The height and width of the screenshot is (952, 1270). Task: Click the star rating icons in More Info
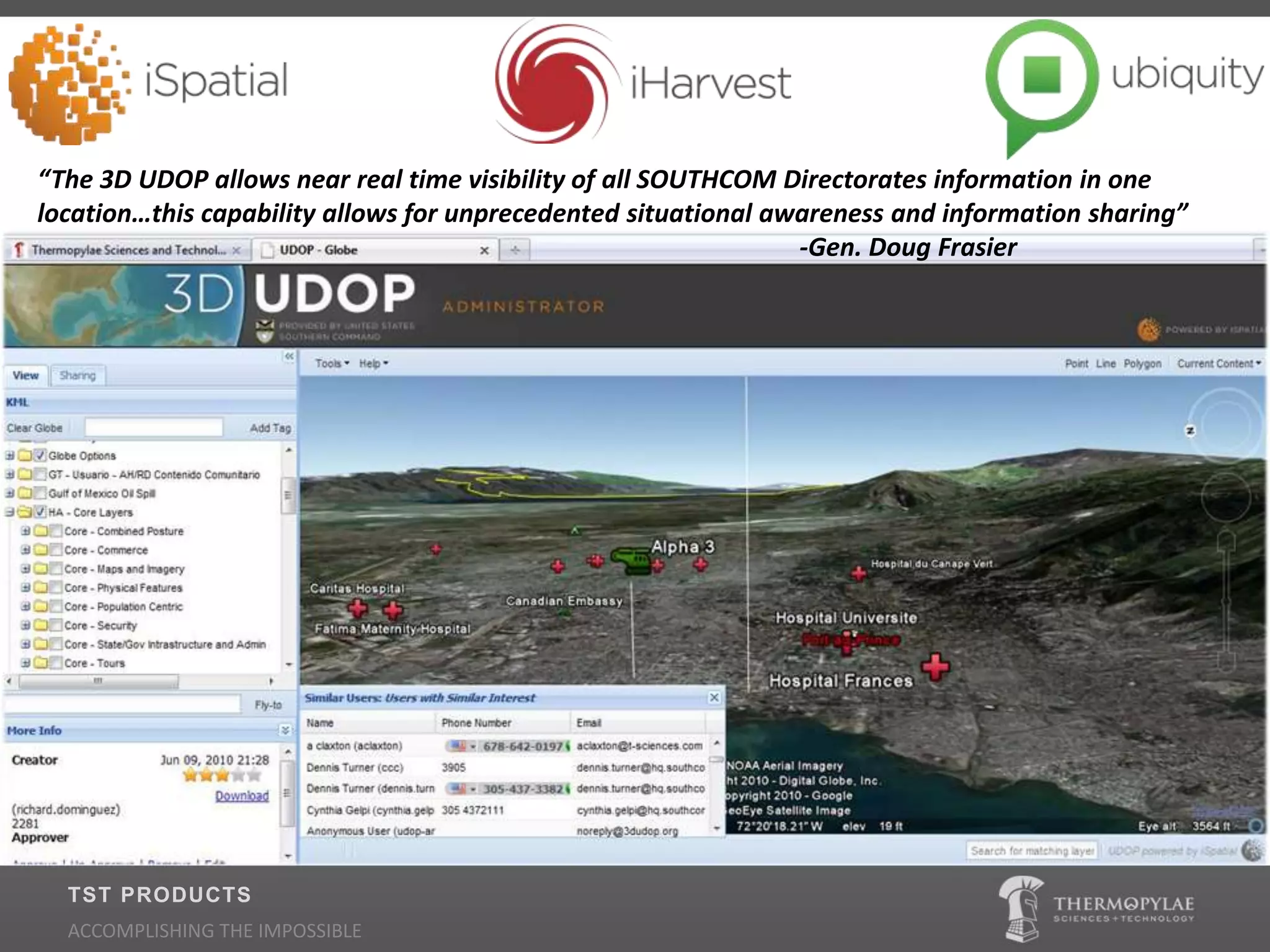(222, 775)
